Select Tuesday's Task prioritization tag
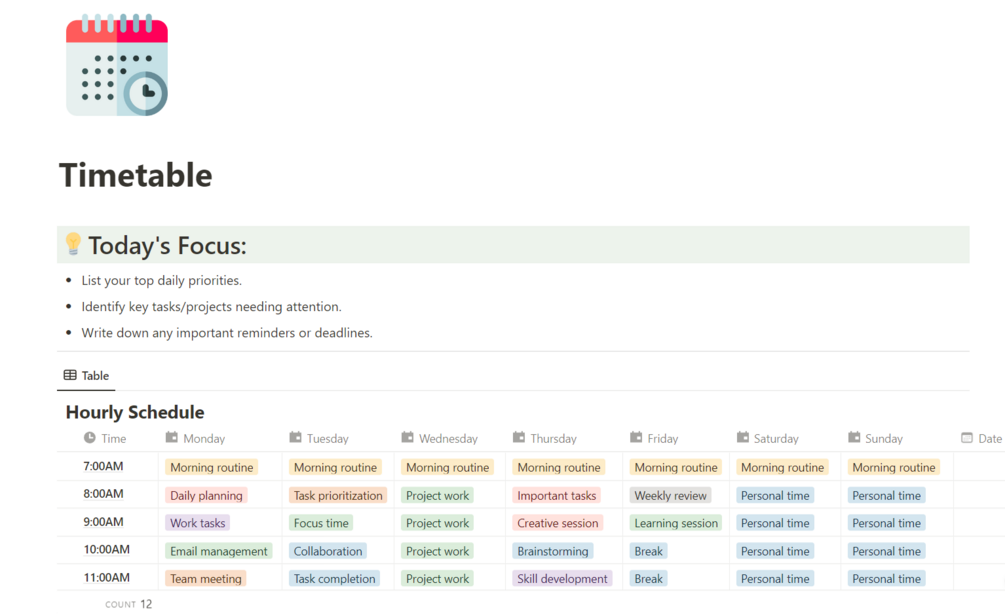1005x615 pixels. pyautogui.click(x=338, y=495)
